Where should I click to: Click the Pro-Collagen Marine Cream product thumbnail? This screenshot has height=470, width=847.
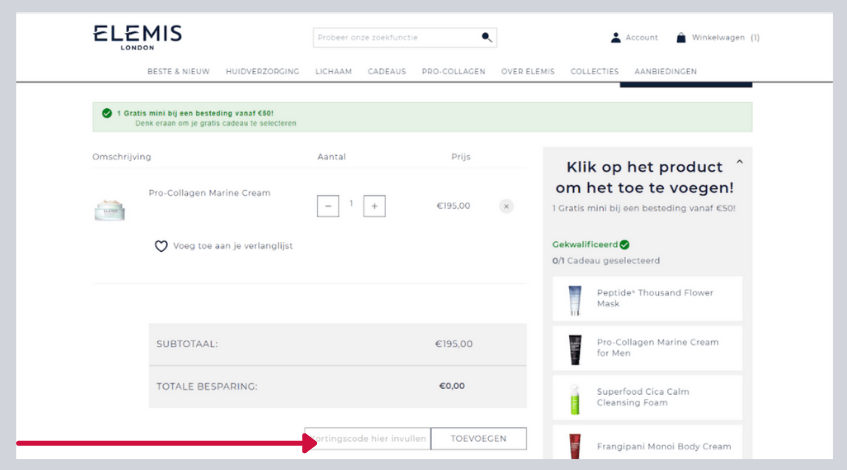[110, 210]
